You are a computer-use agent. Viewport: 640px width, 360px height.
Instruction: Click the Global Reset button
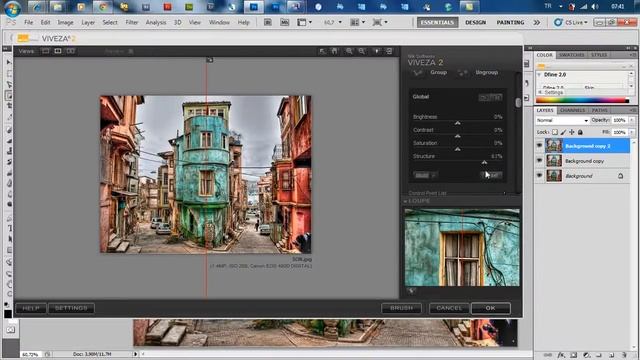491,175
